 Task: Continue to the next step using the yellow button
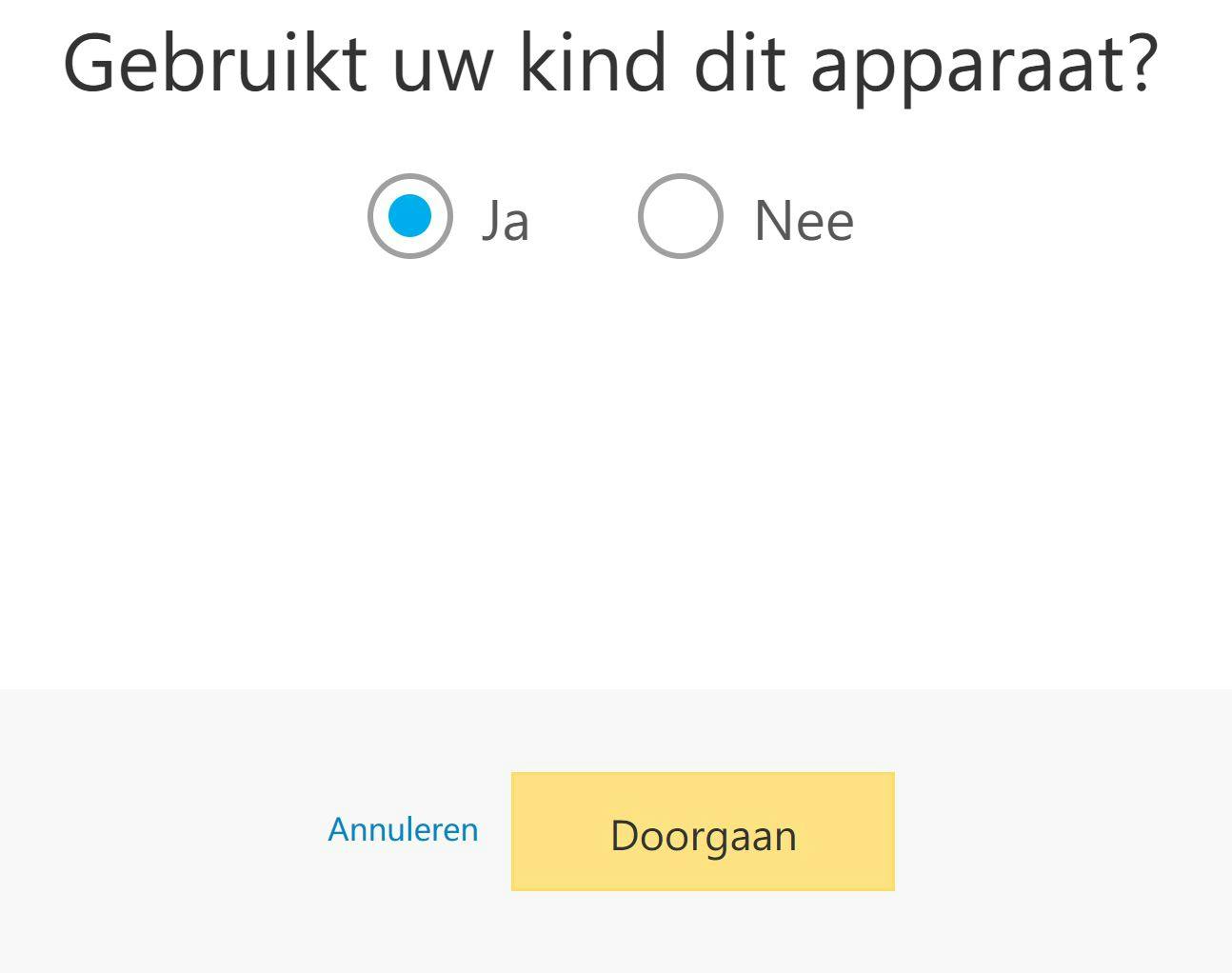pos(703,832)
